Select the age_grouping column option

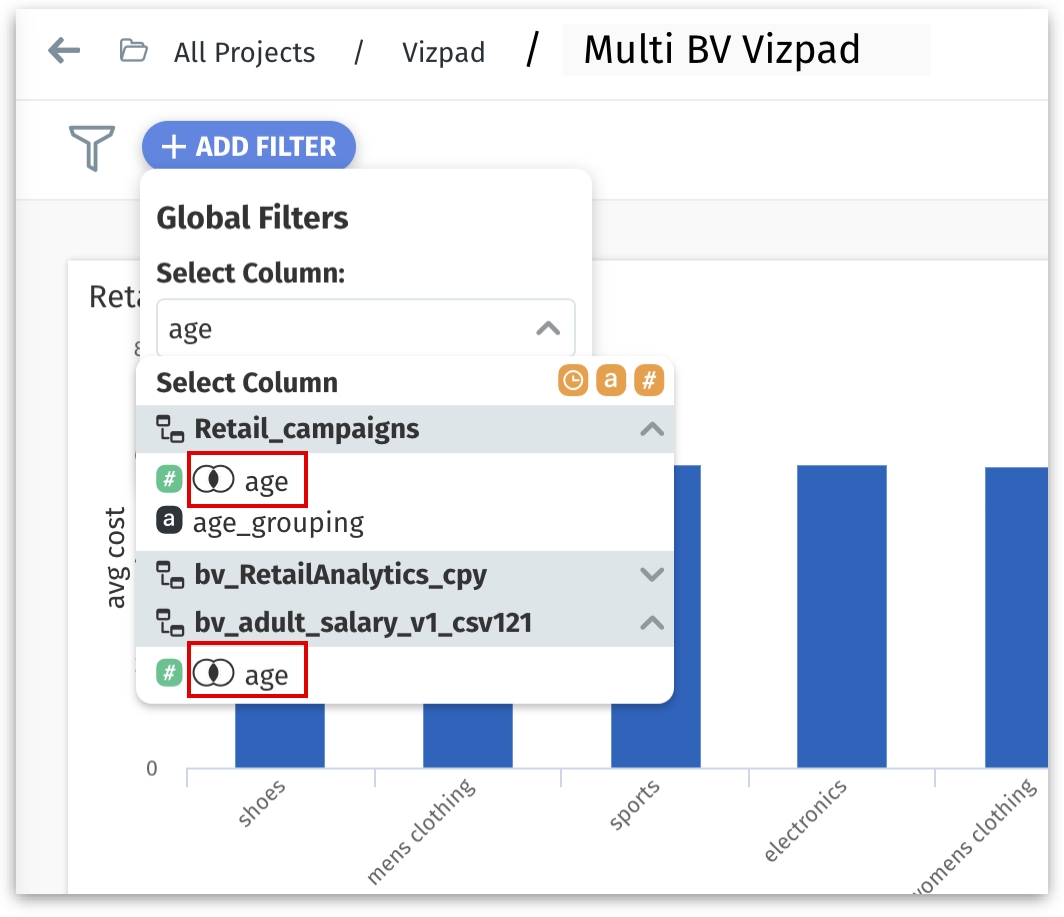[x=278, y=522]
